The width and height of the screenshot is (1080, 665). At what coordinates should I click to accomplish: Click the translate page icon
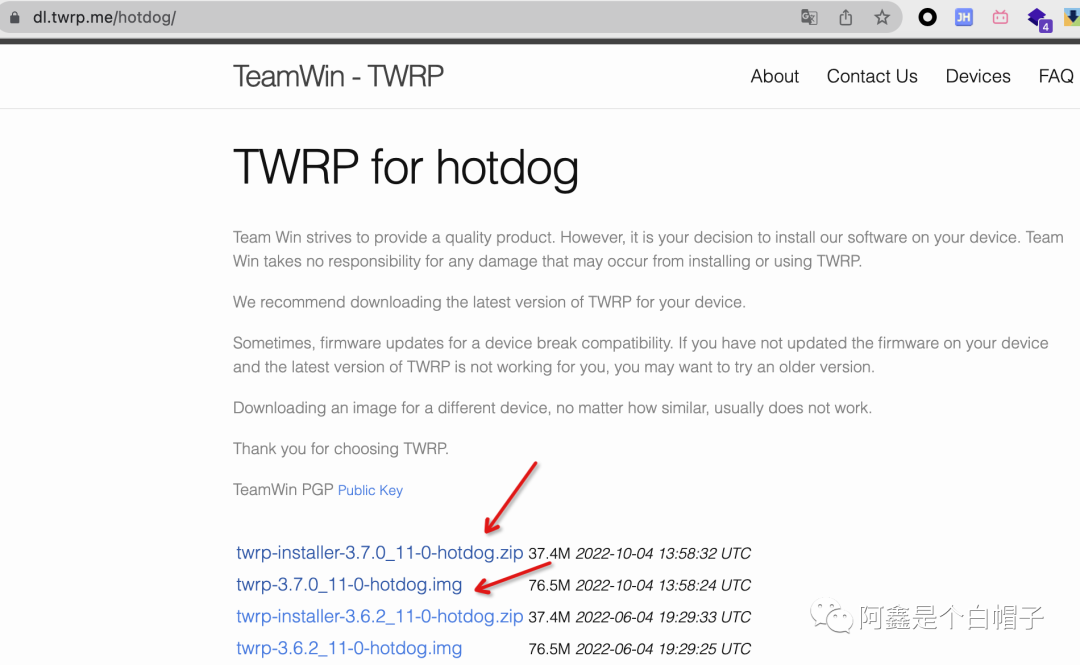[x=809, y=17]
